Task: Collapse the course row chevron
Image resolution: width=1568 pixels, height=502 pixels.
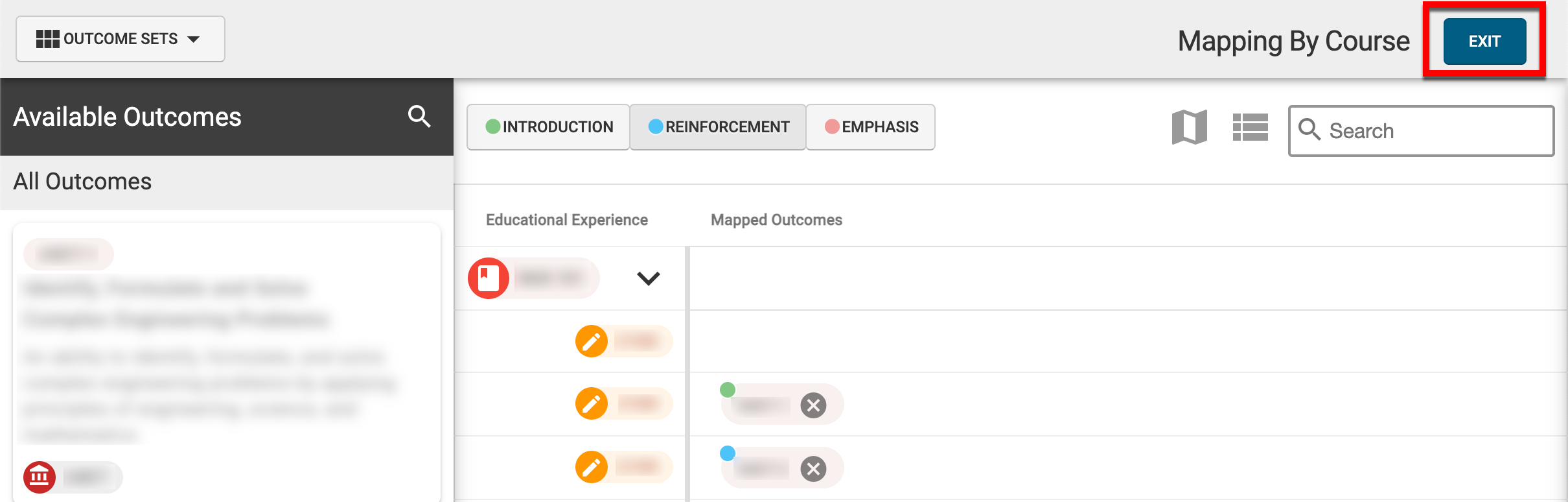Action: pos(648,278)
